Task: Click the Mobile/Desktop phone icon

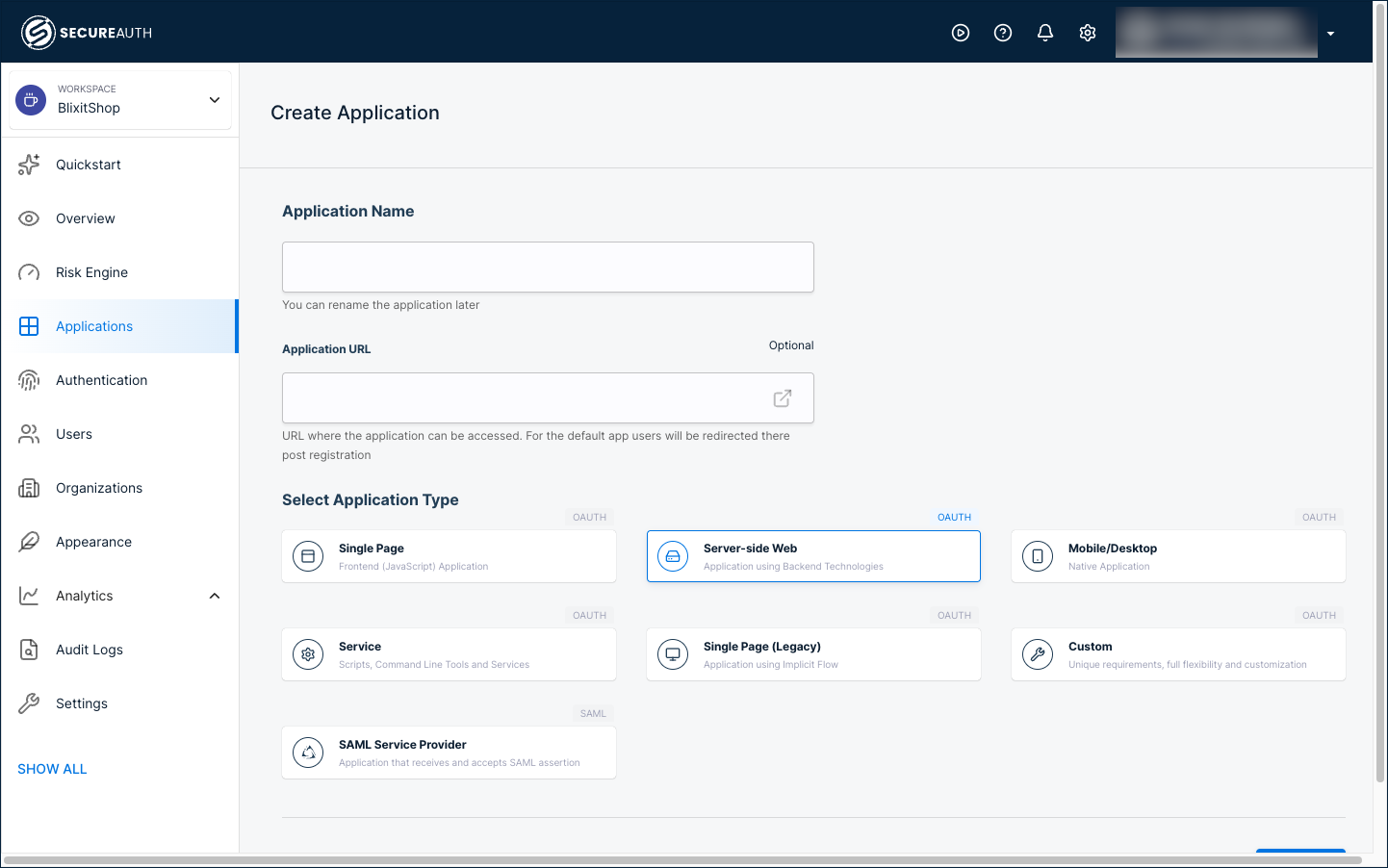Action: [1038, 556]
